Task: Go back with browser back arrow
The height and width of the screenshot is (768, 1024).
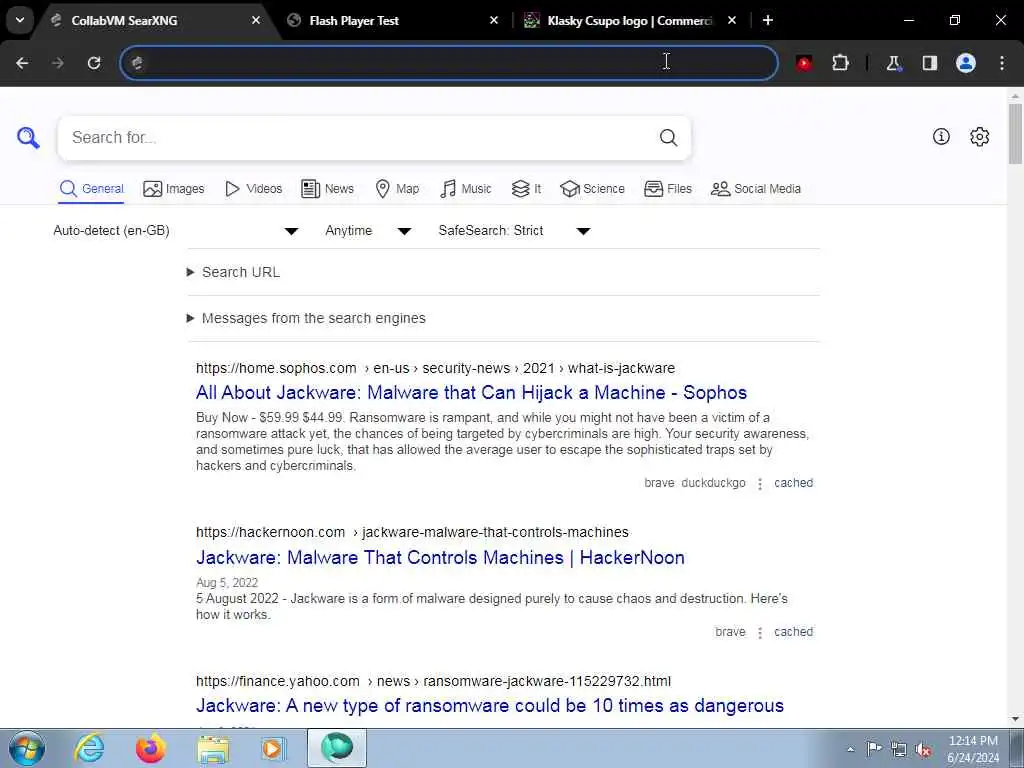Action: [22, 63]
